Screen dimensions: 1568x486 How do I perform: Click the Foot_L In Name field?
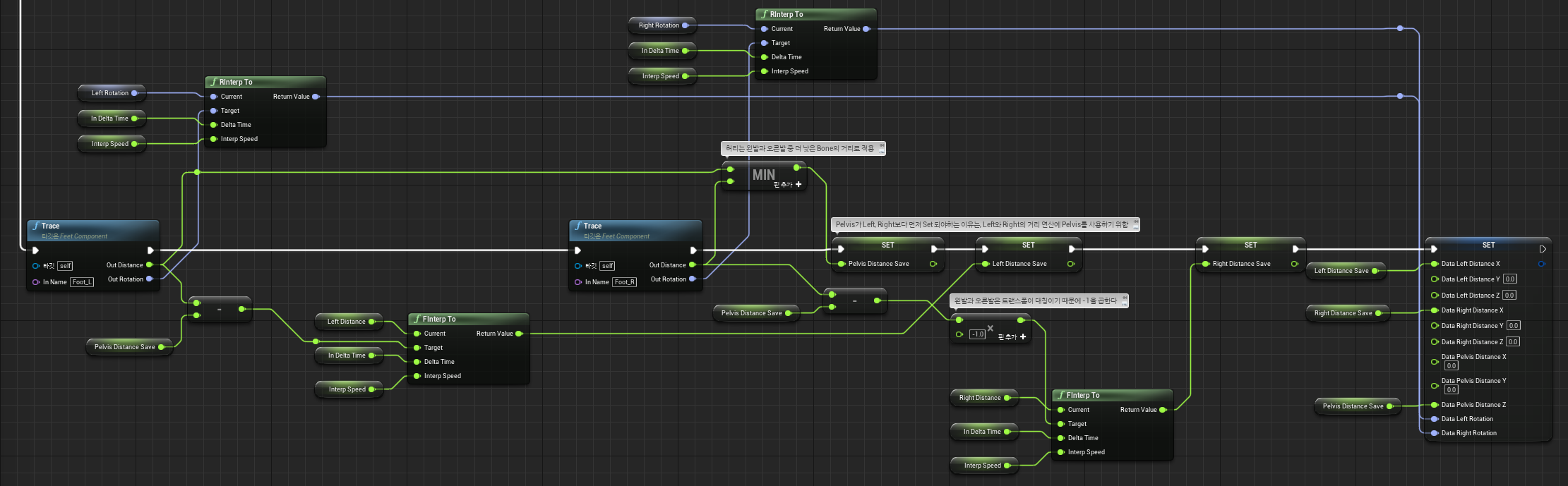[x=82, y=282]
